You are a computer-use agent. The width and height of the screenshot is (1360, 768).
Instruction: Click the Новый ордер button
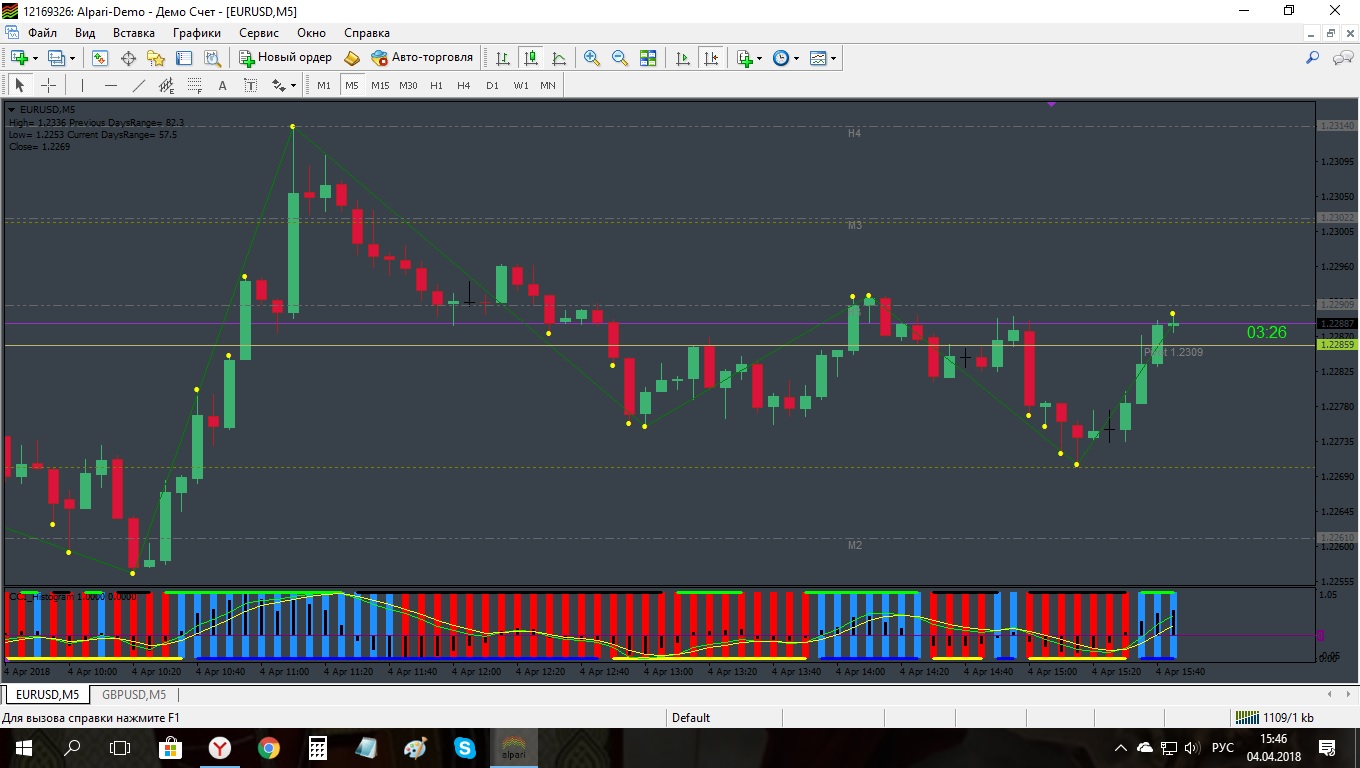[x=286, y=58]
